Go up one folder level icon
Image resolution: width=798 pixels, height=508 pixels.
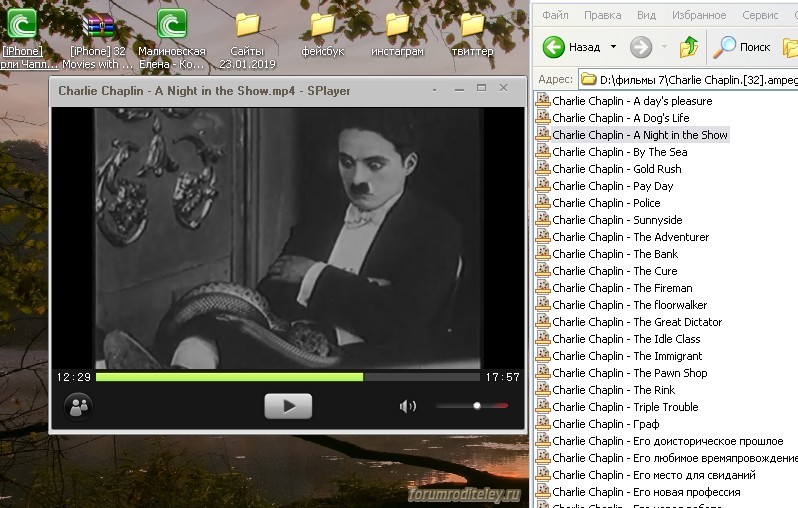coord(689,47)
